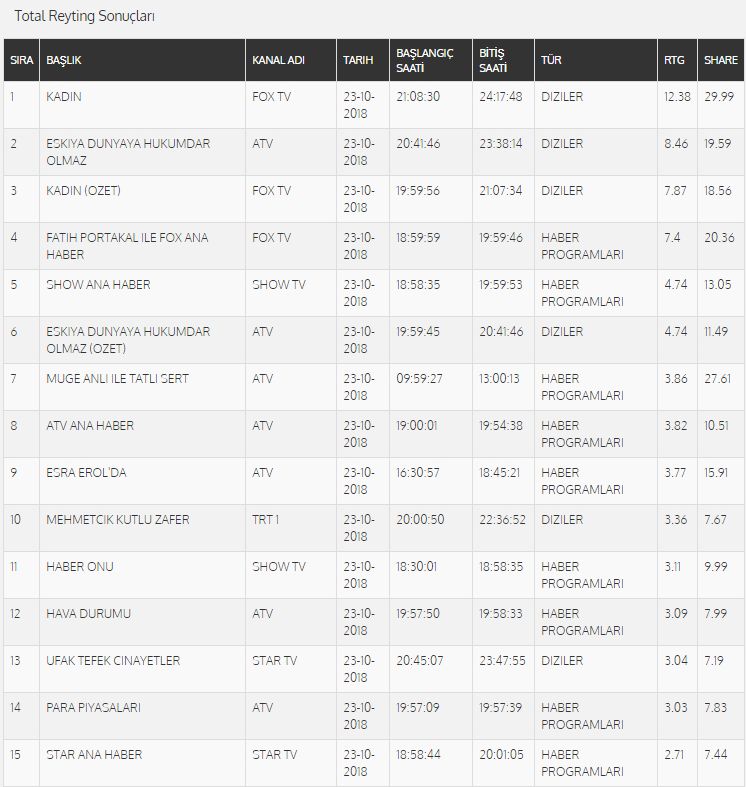Click the RTG value 2.71
Viewport: 746px width, 787px height.
674,754
